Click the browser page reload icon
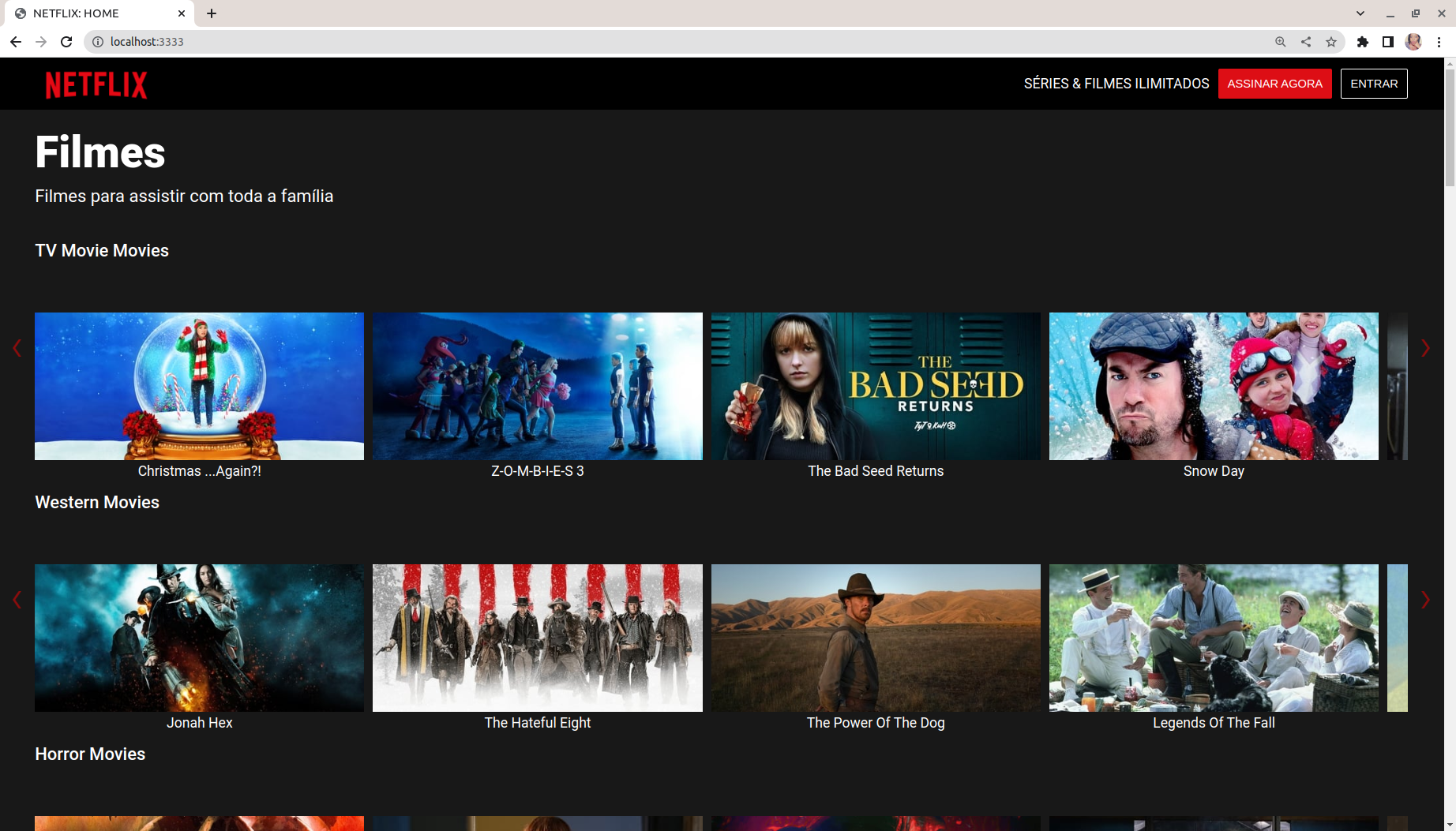The width and height of the screenshot is (1456, 831). [x=66, y=42]
